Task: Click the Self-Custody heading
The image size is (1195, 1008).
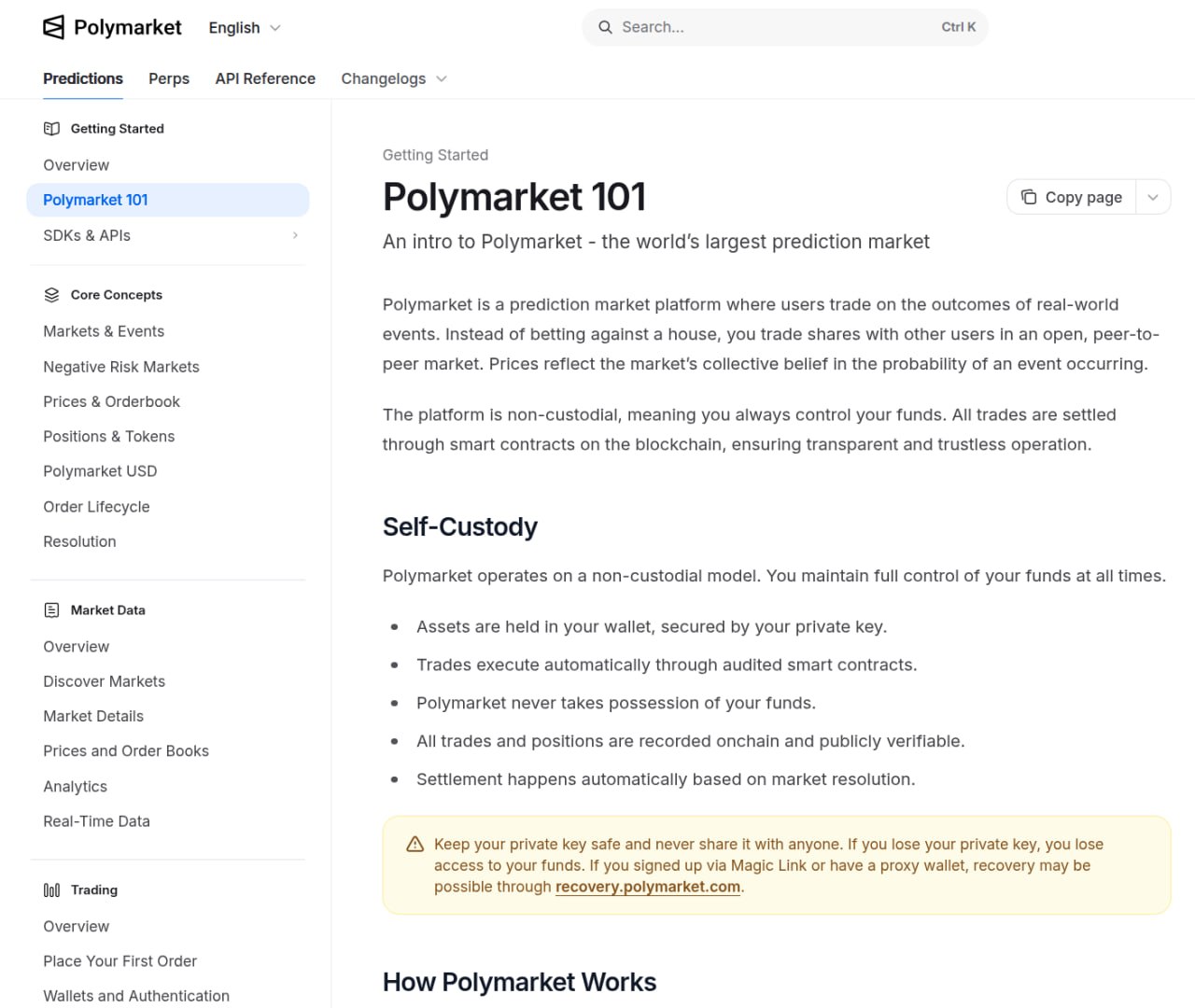Action: pos(460,527)
